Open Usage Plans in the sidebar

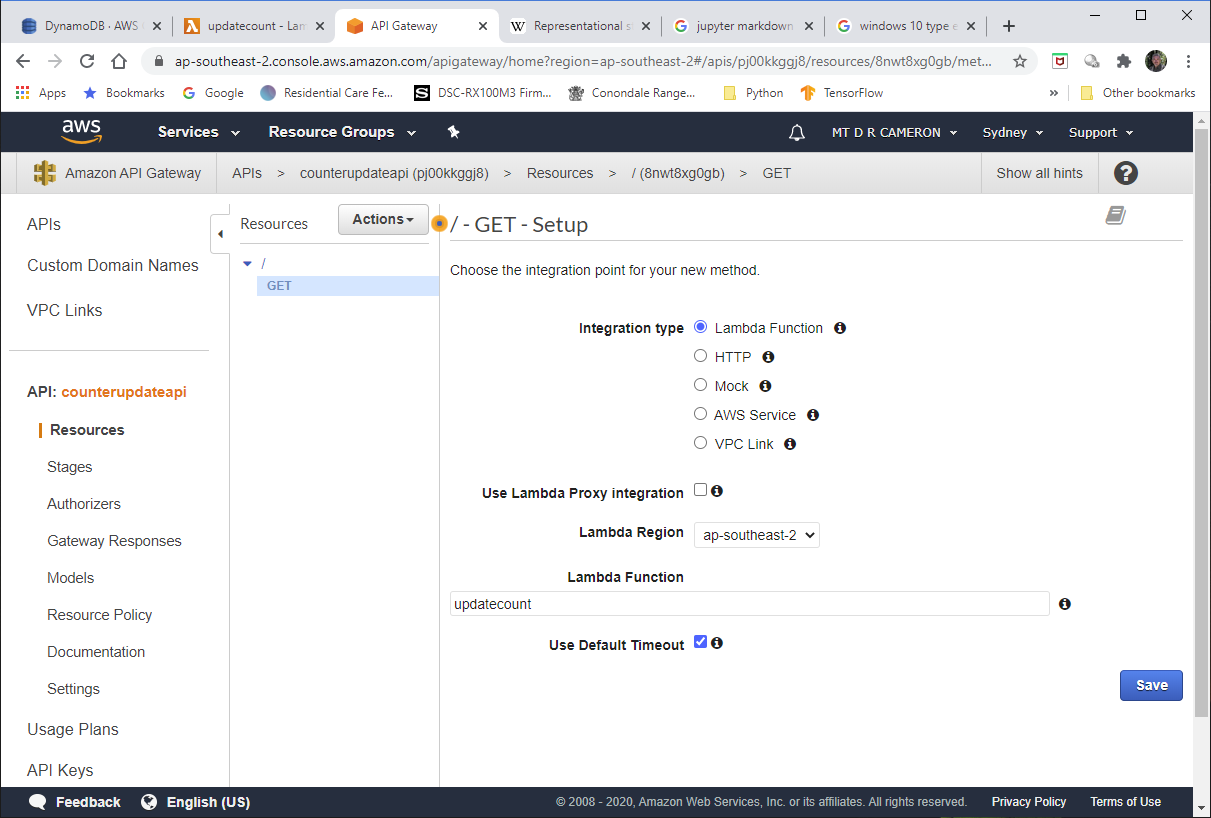pyautogui.click(x=73, y=729)
